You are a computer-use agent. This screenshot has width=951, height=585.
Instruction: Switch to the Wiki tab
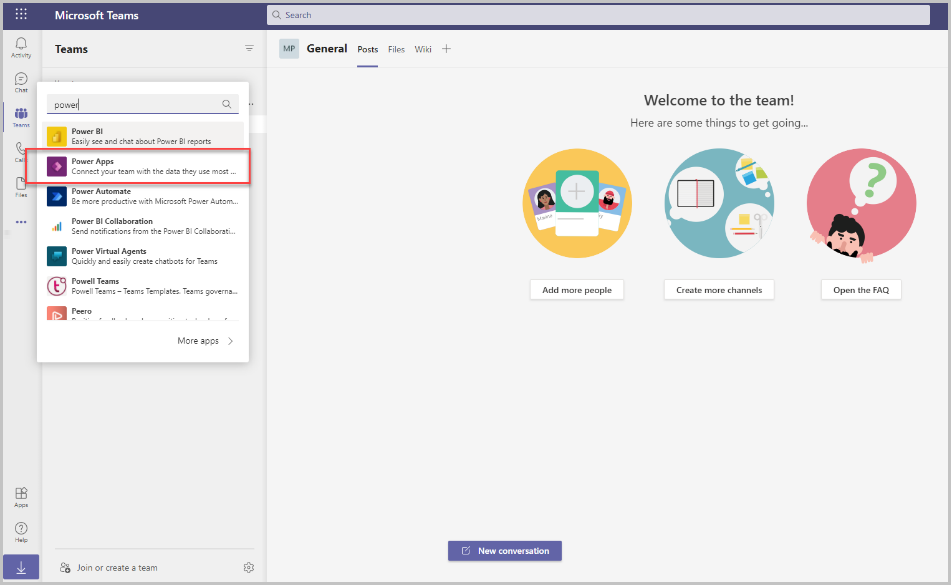(422, 48)
